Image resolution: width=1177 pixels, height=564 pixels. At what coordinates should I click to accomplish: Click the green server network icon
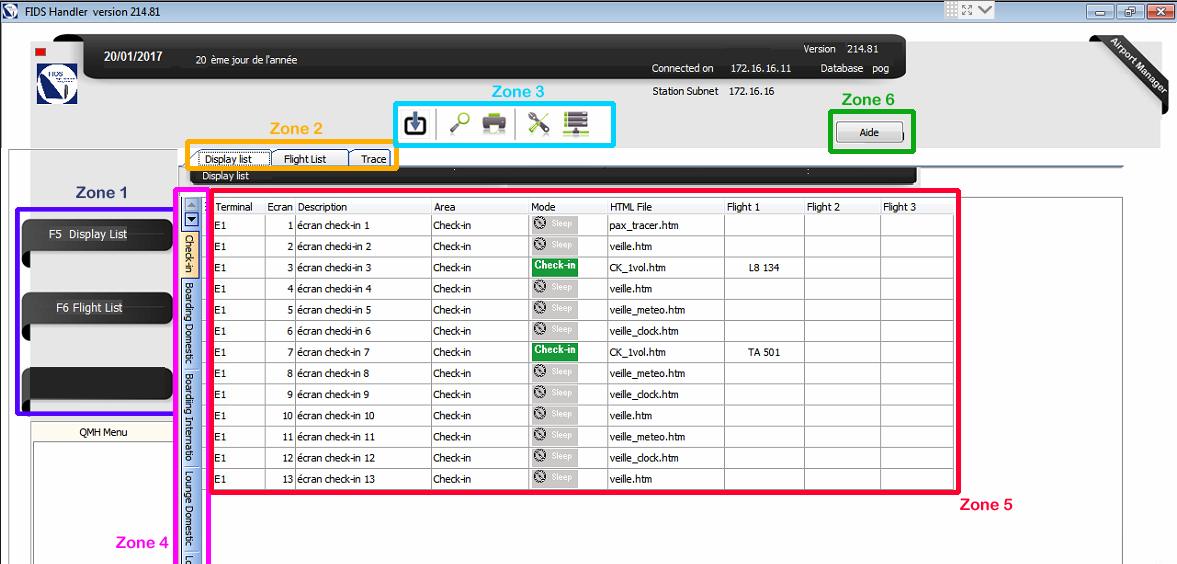click(576, 123)
